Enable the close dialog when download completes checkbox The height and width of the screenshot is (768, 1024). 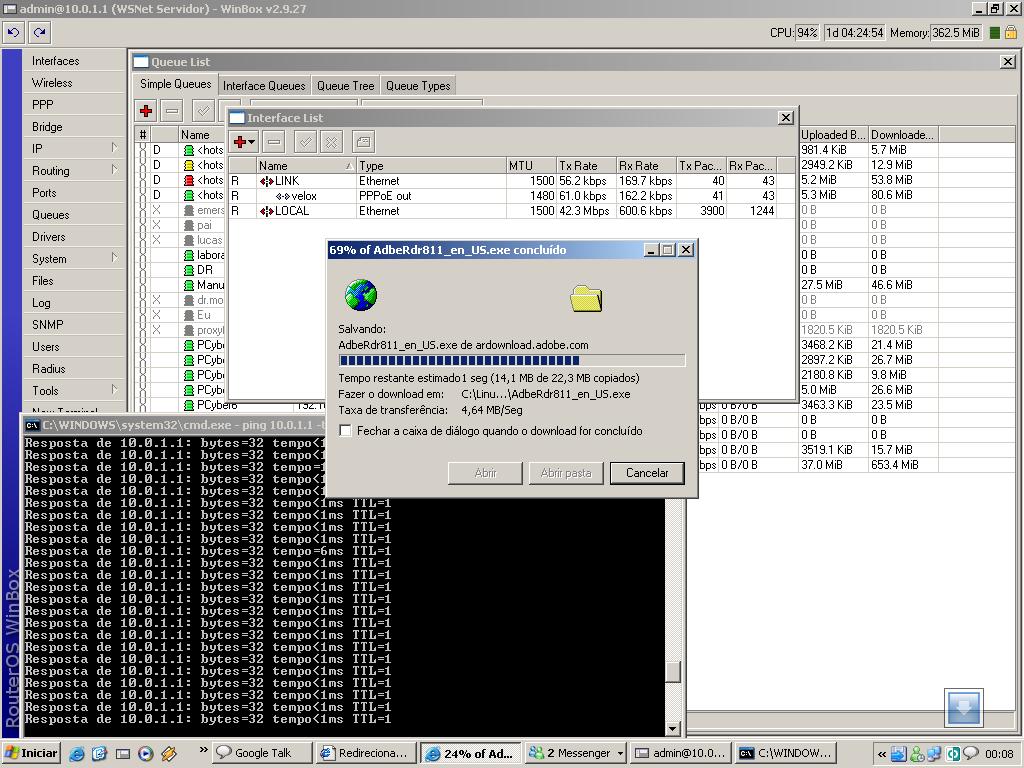click(x=346, y=431)
